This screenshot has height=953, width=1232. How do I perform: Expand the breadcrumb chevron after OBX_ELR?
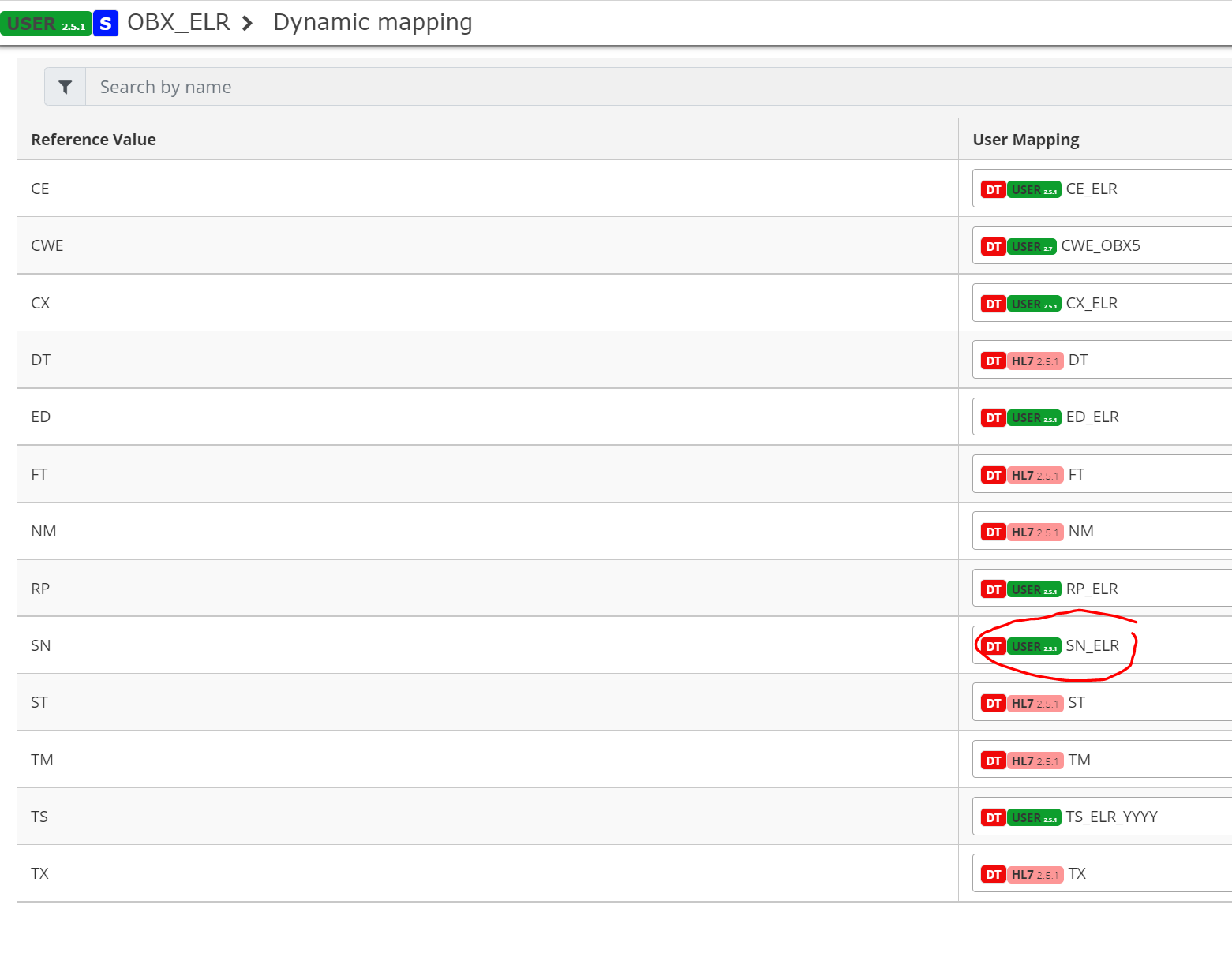[248, 23]
